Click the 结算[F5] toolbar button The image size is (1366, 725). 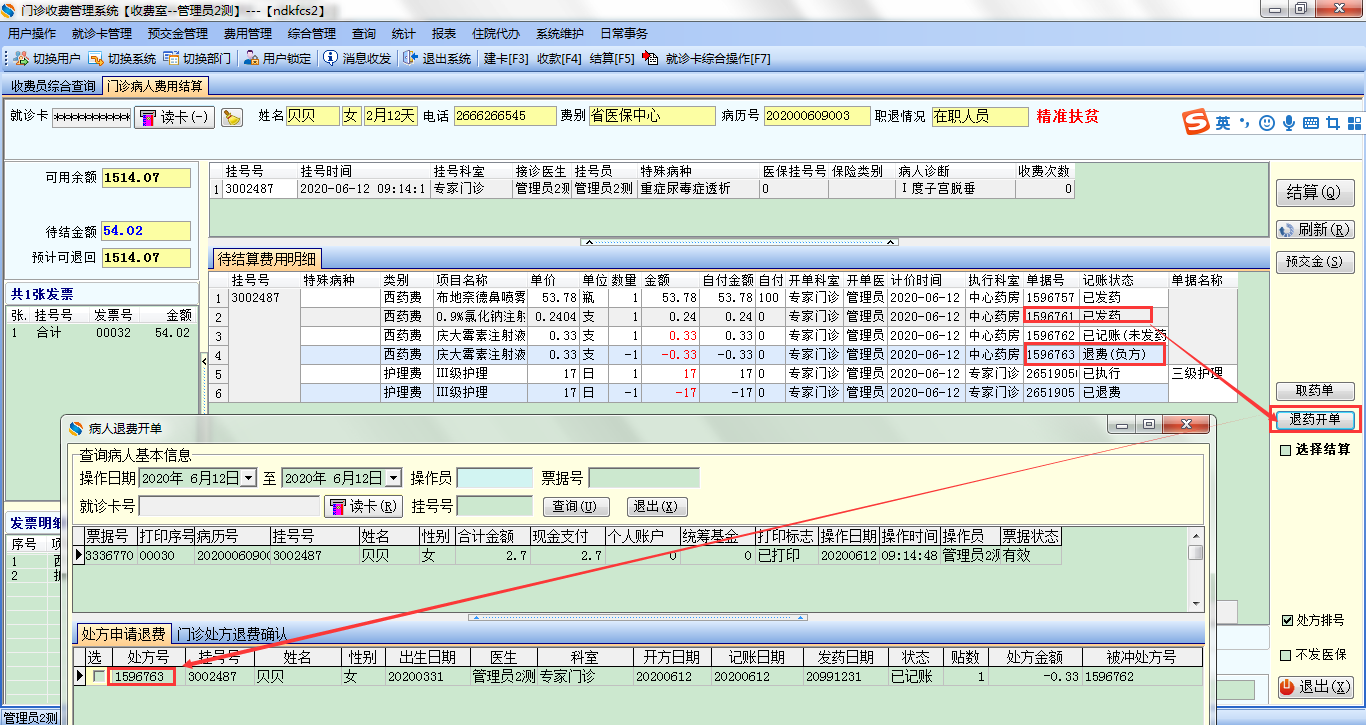[612, 59]
